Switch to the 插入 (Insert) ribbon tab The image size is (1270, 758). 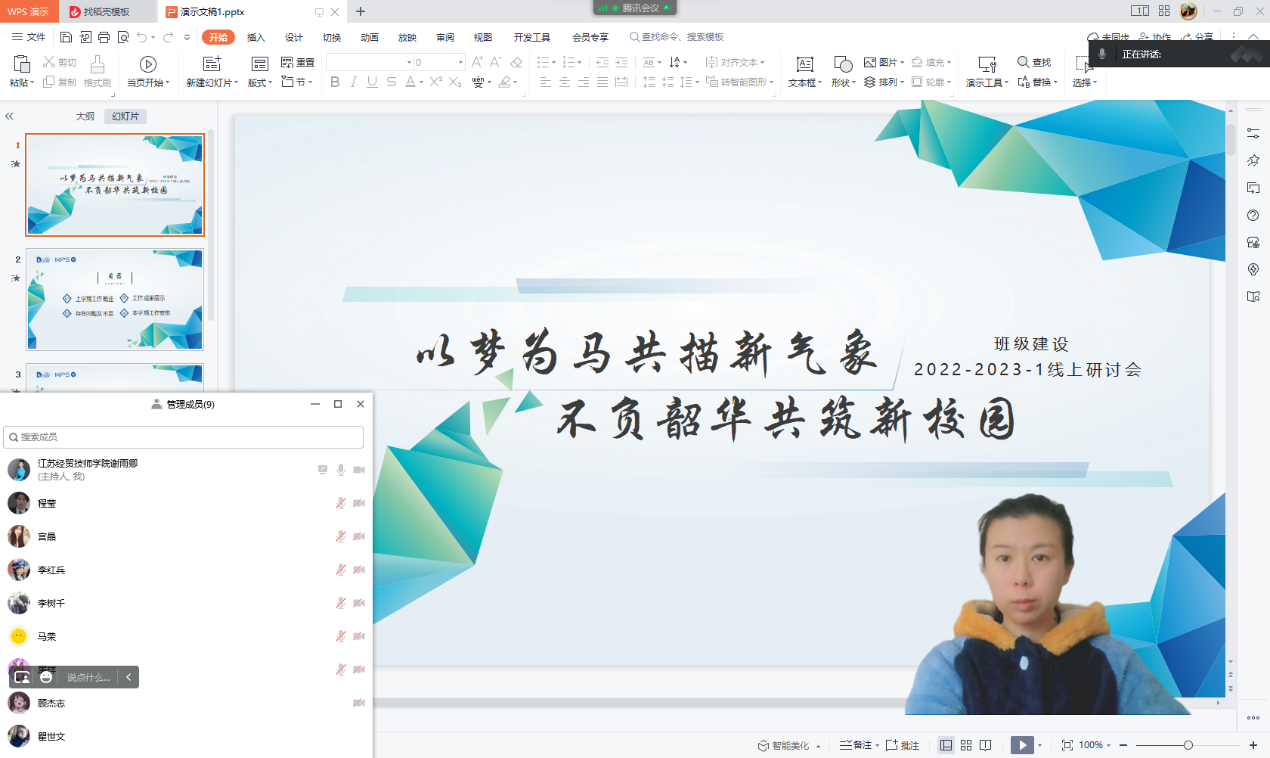256,37
